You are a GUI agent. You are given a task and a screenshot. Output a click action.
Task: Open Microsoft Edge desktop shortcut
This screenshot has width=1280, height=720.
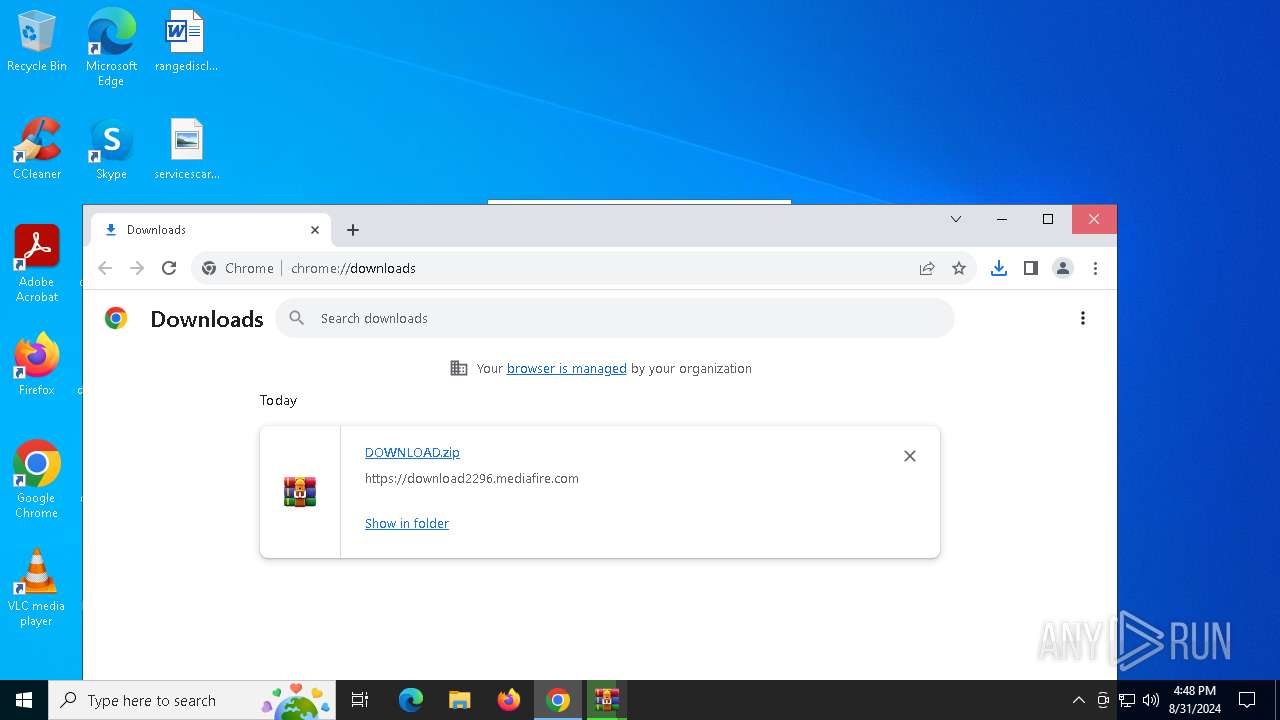click(x=111, y=48)
